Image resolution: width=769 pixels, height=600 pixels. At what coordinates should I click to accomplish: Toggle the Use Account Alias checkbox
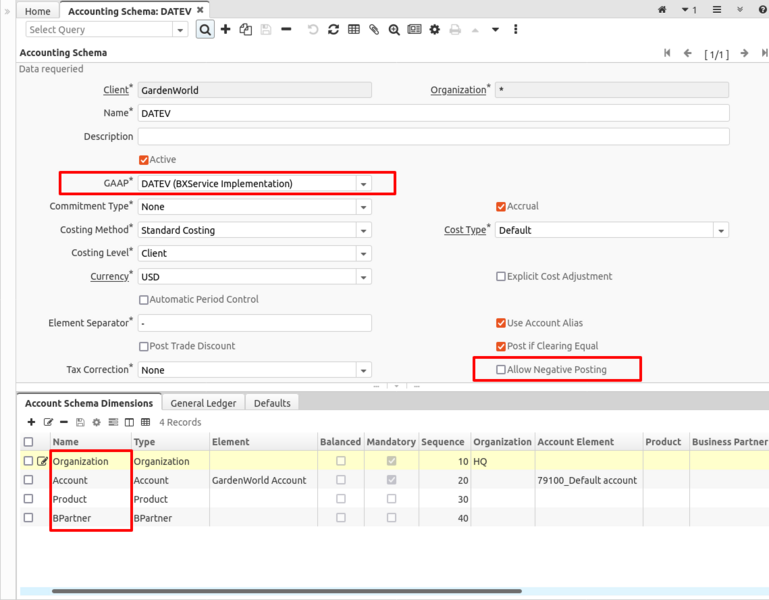click(x=501, y=323)
